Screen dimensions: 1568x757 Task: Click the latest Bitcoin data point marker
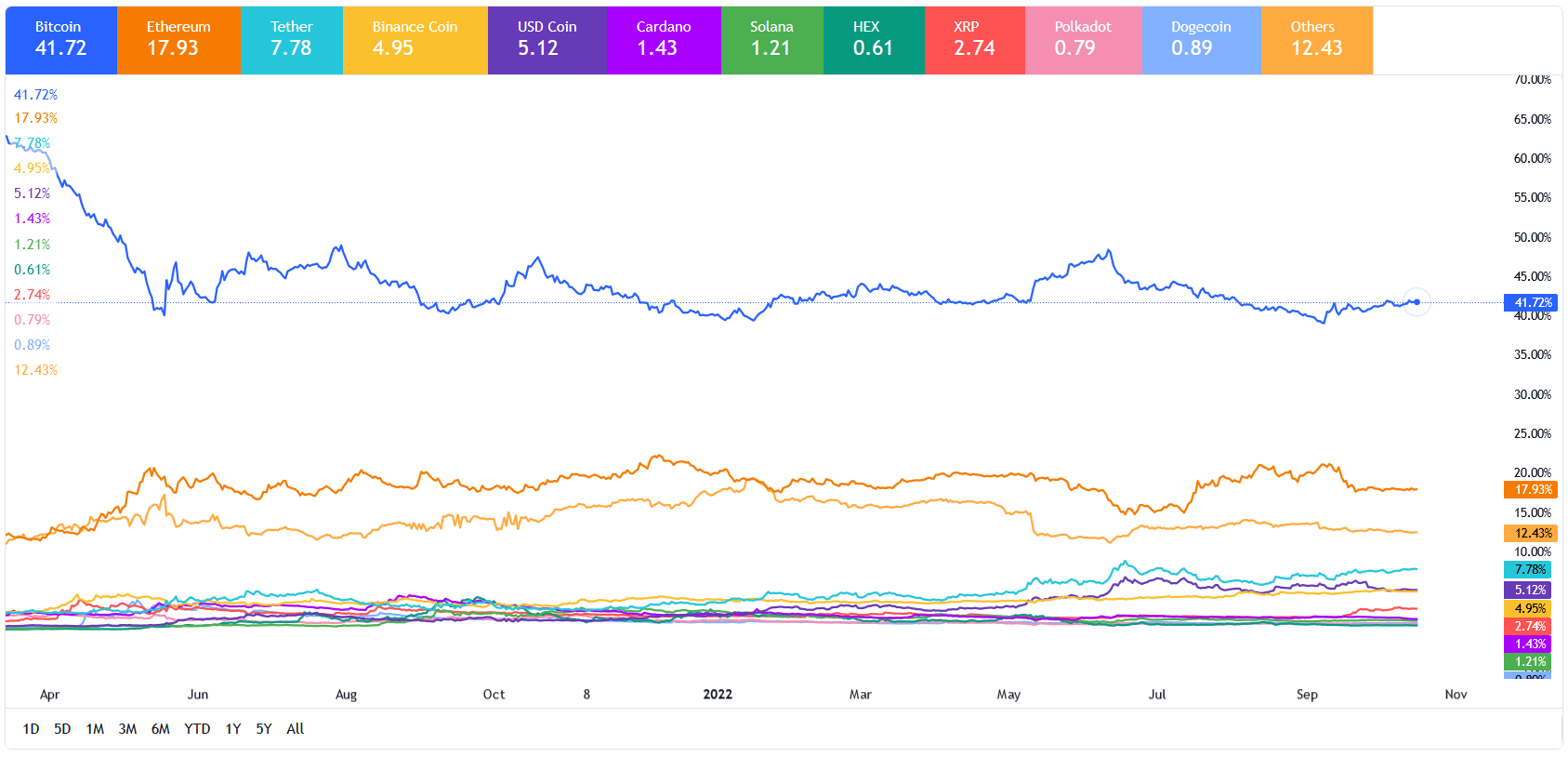tap(1416, 301)
